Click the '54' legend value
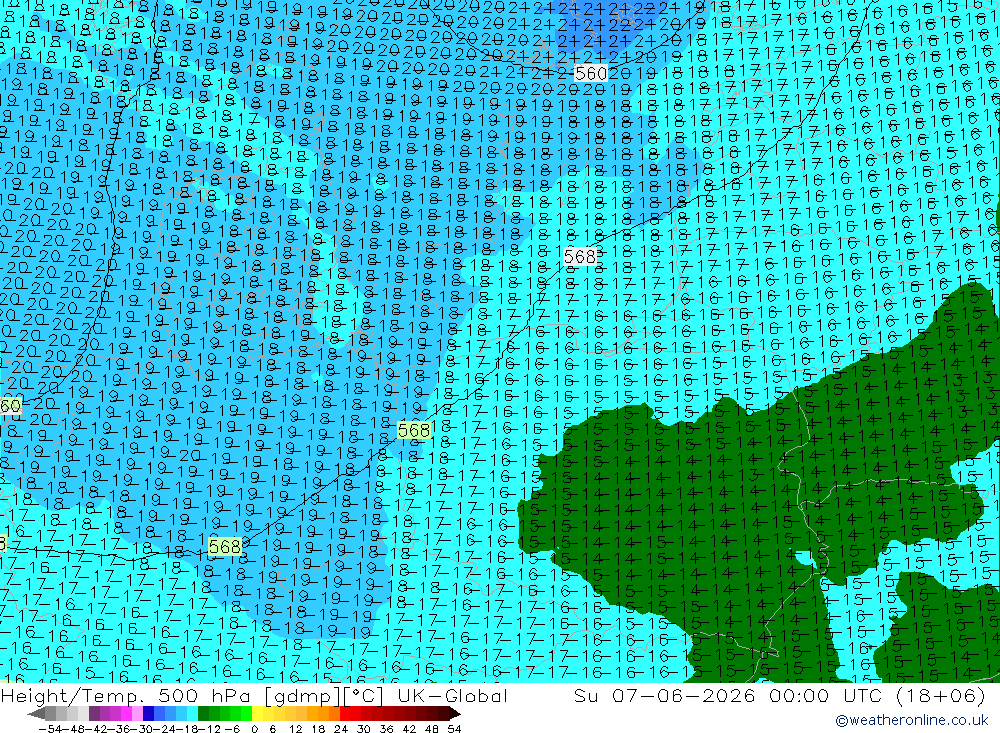Image resolution: width=1000 pixels, height=733 pixels. click(454, 729)
